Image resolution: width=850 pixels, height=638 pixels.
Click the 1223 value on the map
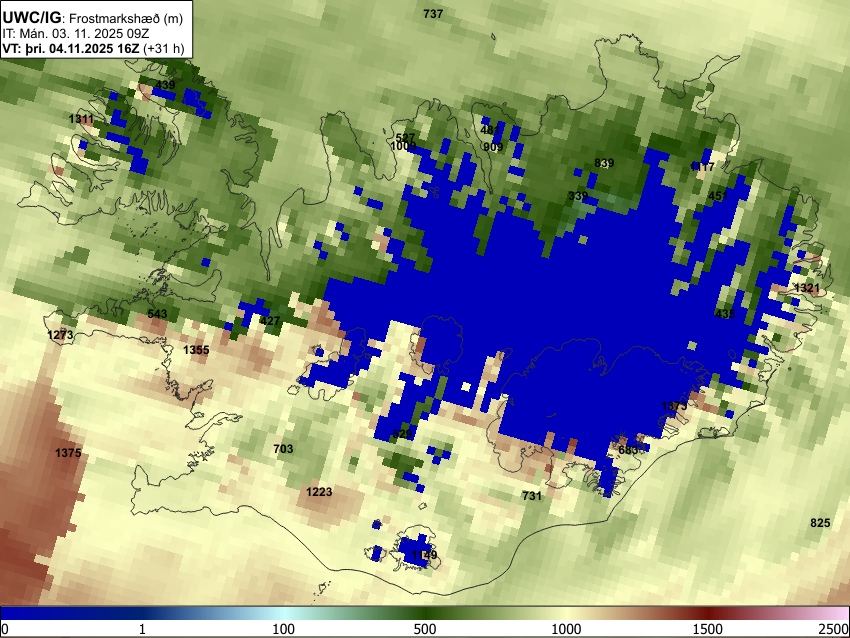point(319,492)
